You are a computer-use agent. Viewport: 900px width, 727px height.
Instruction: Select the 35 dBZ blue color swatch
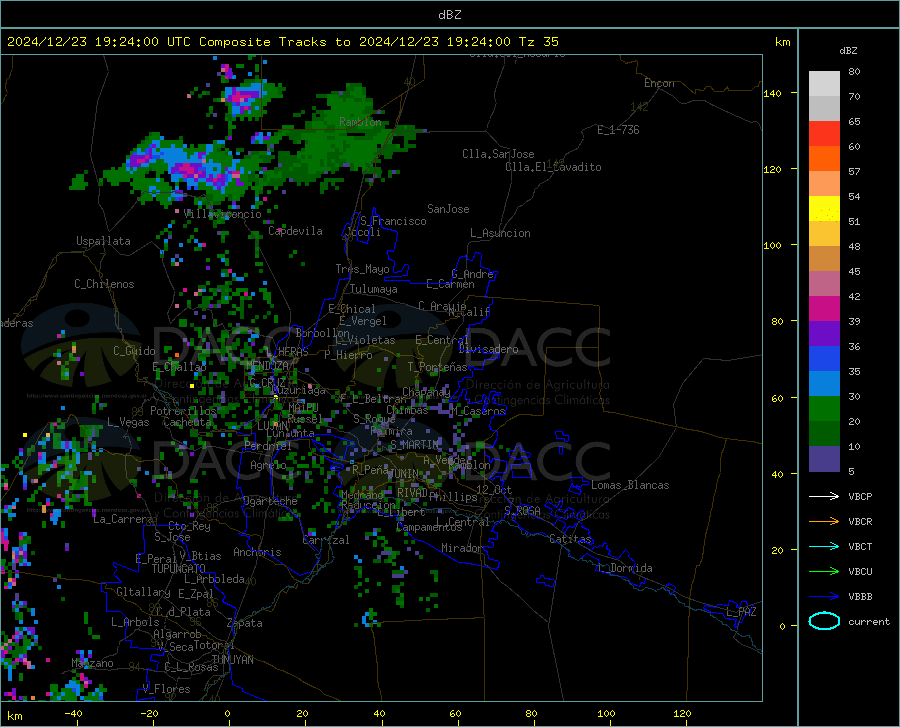[824, 359]
